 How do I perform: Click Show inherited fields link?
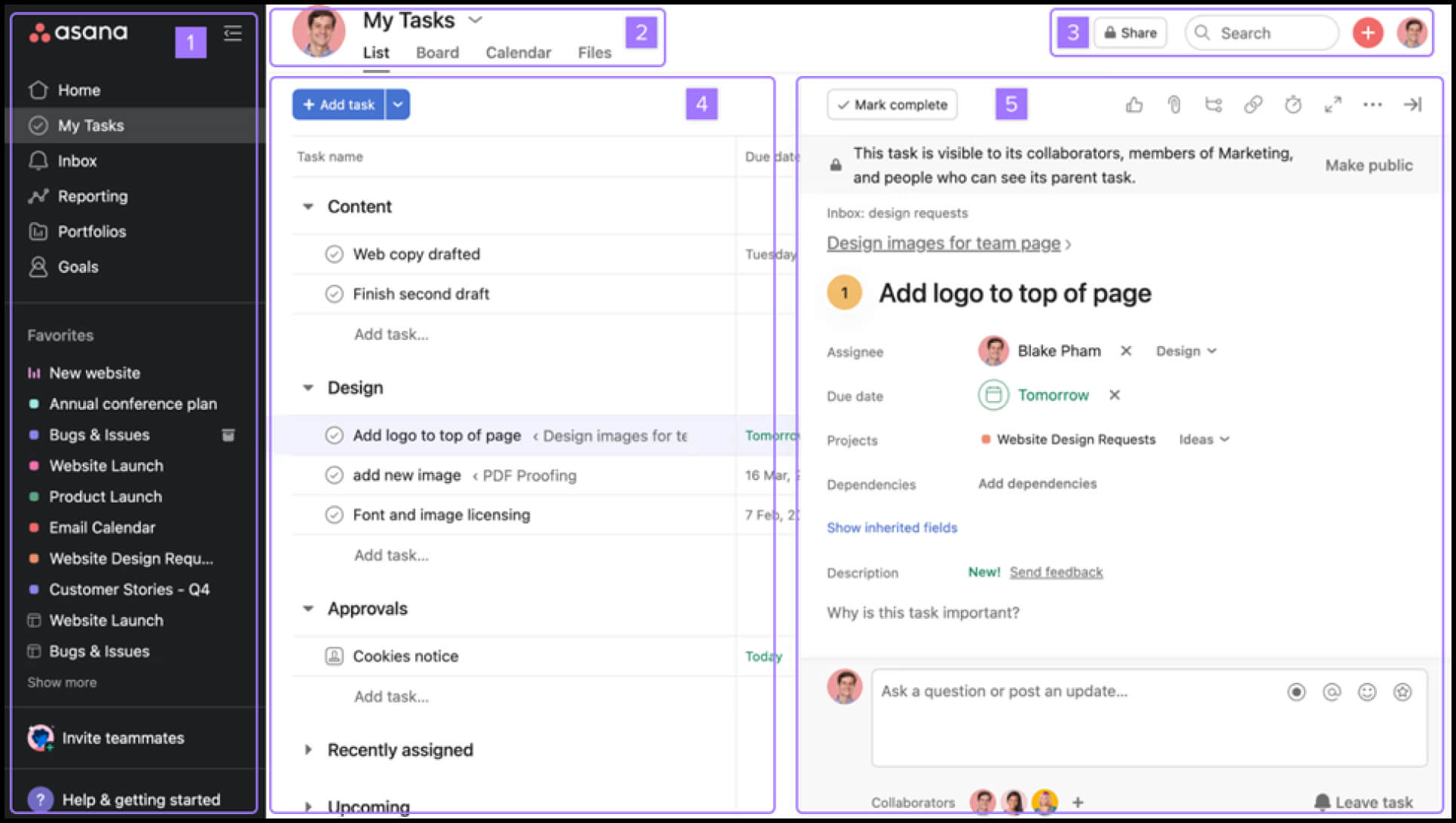892,527
